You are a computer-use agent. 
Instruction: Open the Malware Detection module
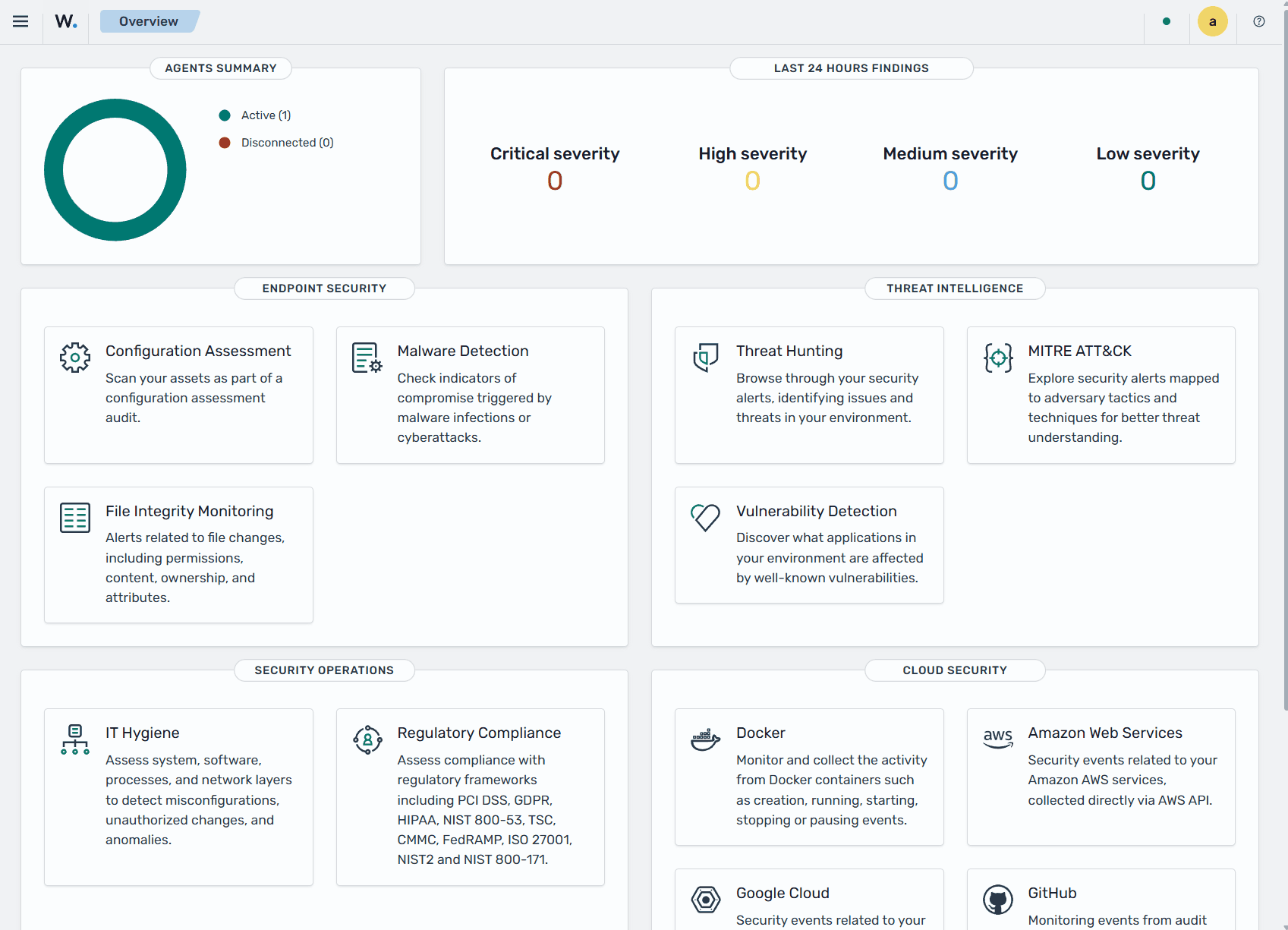tap(471, 395)
